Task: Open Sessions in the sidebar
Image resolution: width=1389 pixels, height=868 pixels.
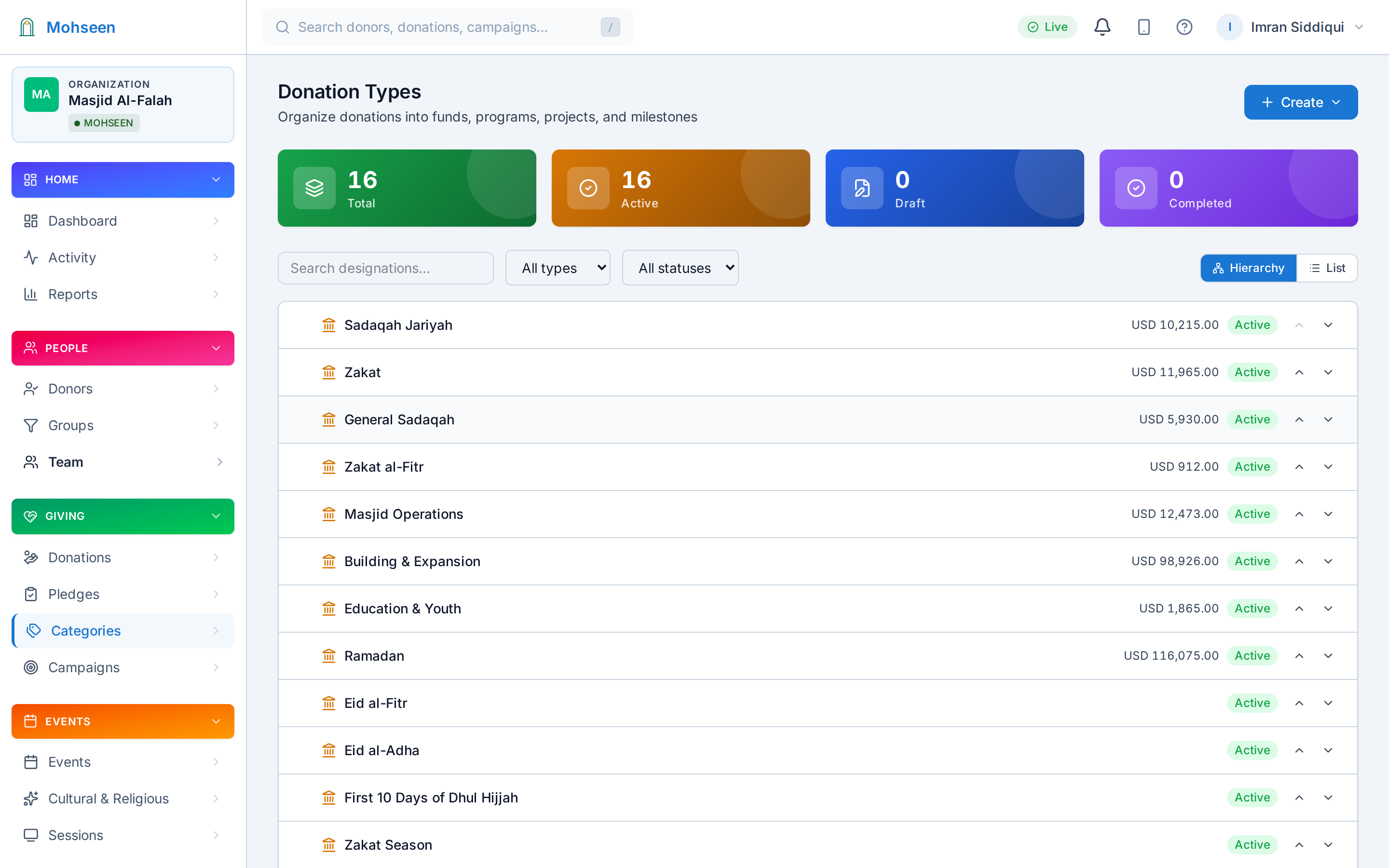Action: (123, 835)
